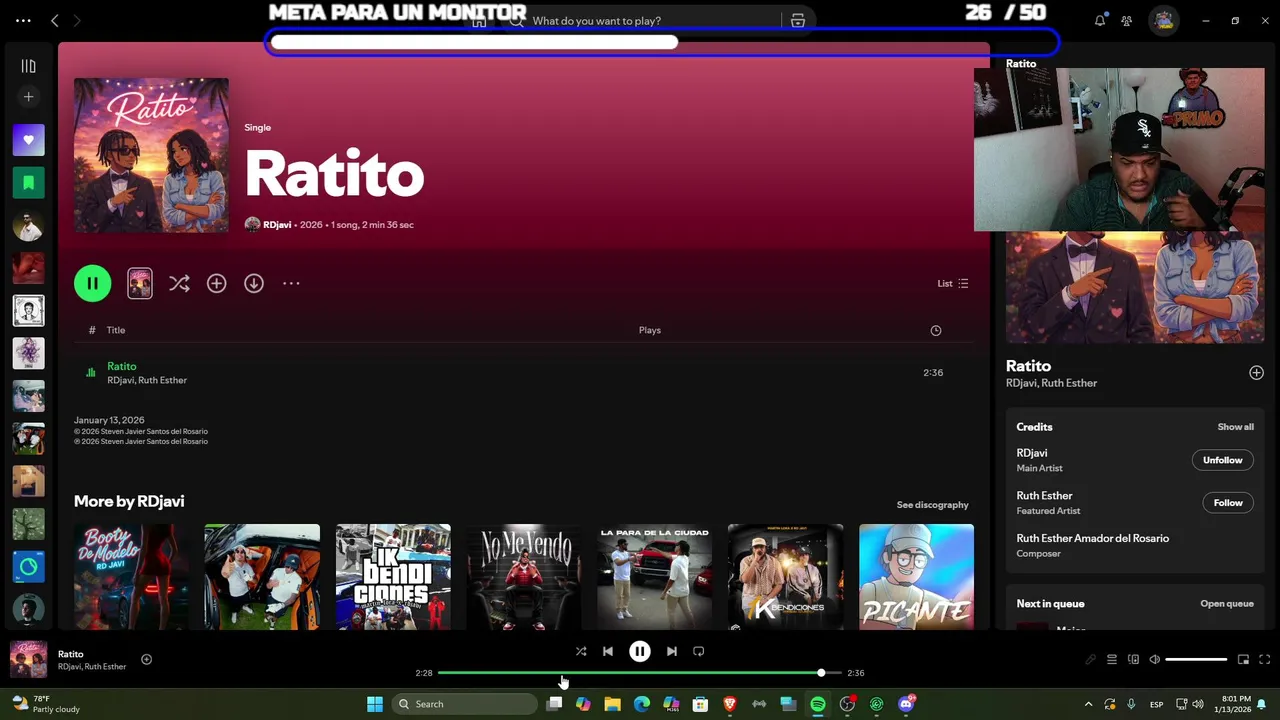Screen dimensions: 1280x720
Task: Go forward to the next page
Action: [77, 20]
